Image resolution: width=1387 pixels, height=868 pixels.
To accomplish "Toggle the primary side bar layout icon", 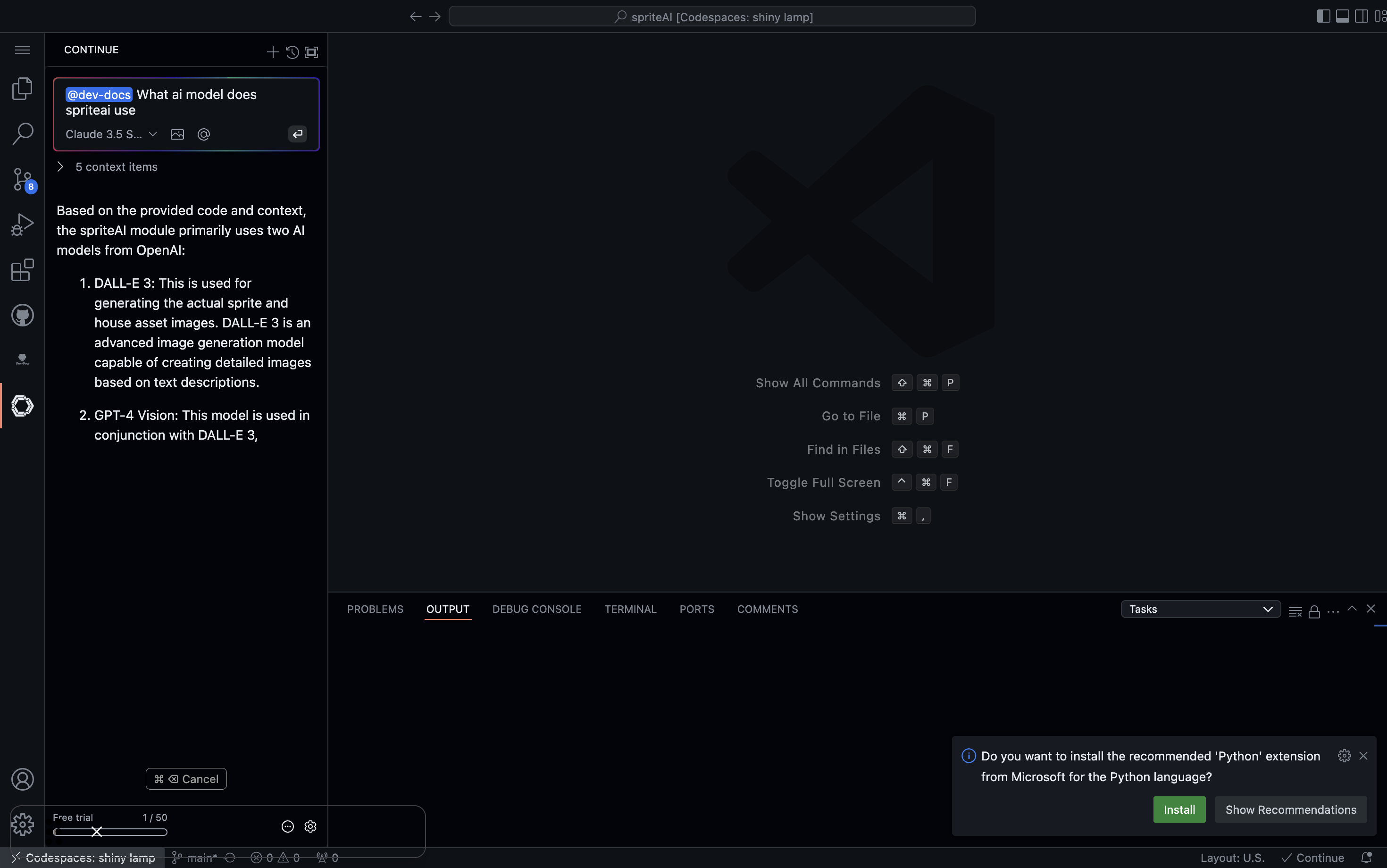I will [x=1323, y=16].
